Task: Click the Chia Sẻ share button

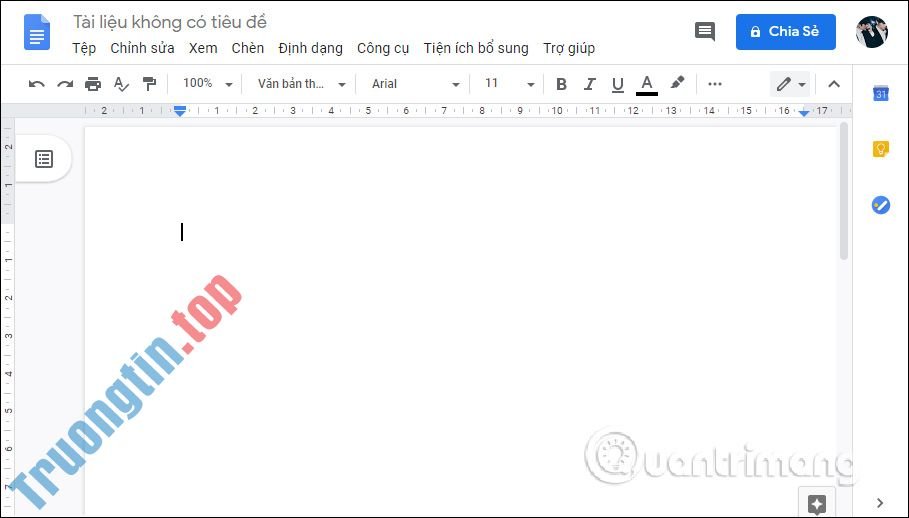Action: [x=786, y=32]
